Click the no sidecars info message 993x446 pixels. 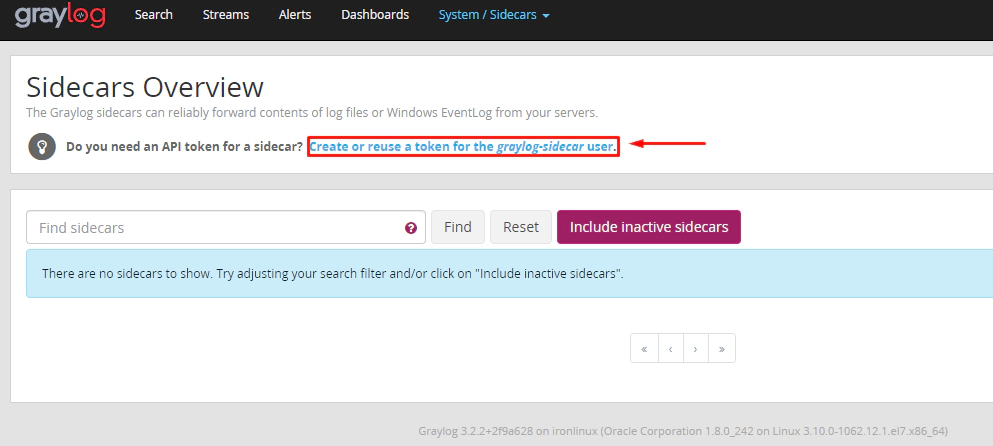coord(333,273)
